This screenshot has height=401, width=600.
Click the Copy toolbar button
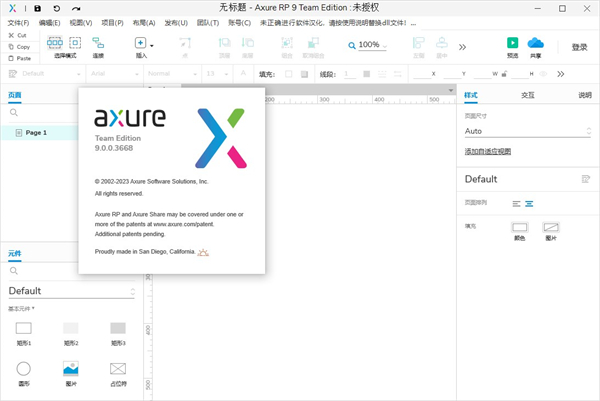click(19, 47)
